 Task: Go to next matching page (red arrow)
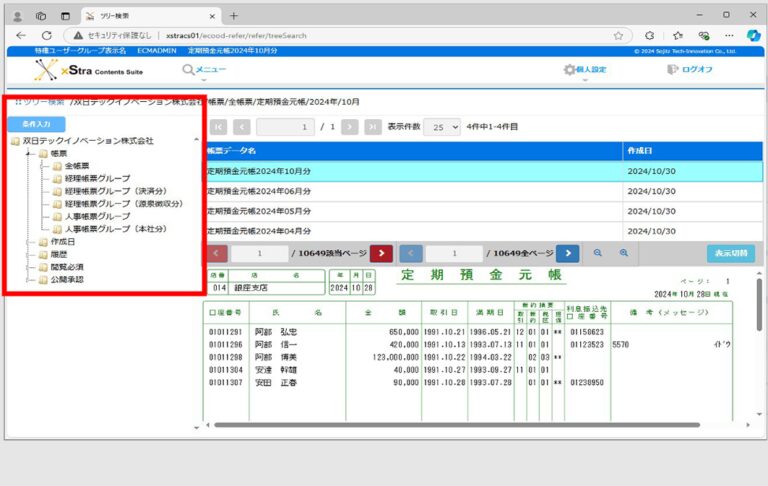point(381,253)
